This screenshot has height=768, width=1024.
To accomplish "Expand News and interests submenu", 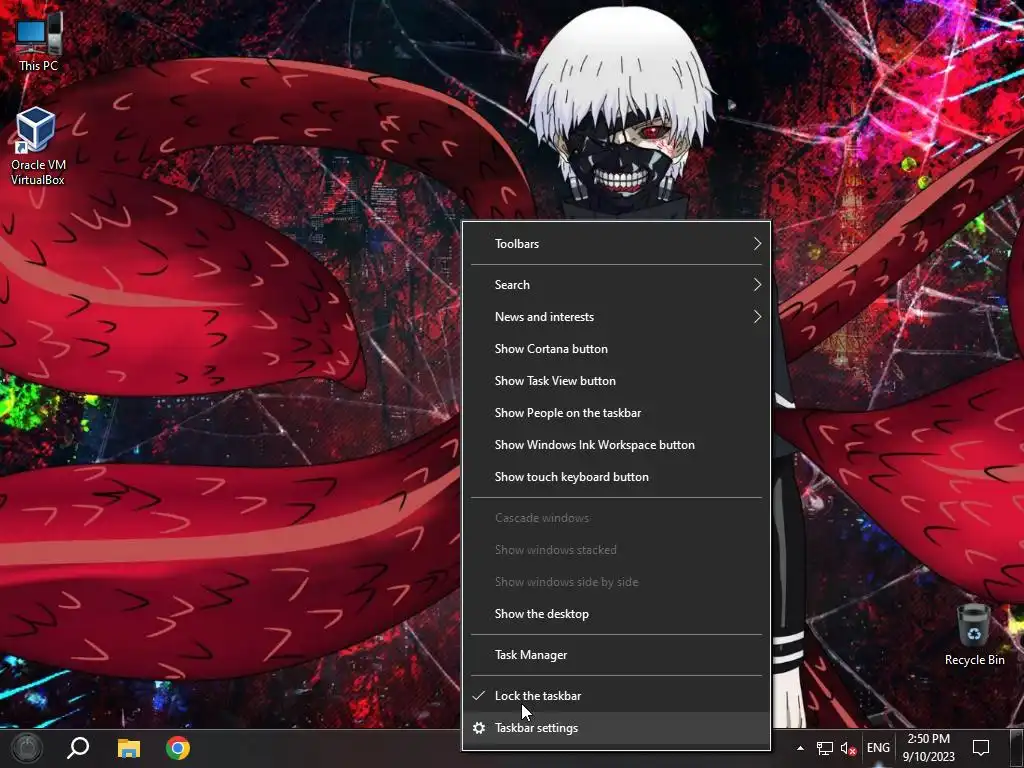I will click(x=616, y=317).
